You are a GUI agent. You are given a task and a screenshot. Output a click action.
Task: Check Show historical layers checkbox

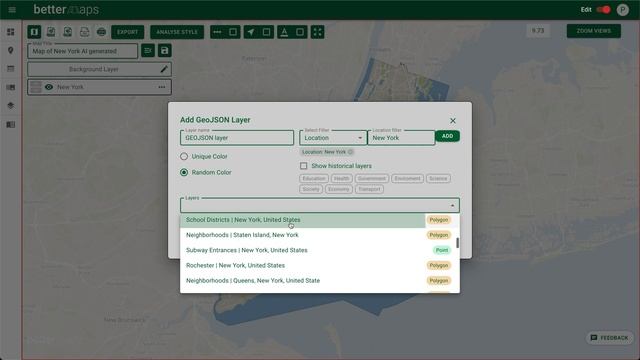click(304, 166)
